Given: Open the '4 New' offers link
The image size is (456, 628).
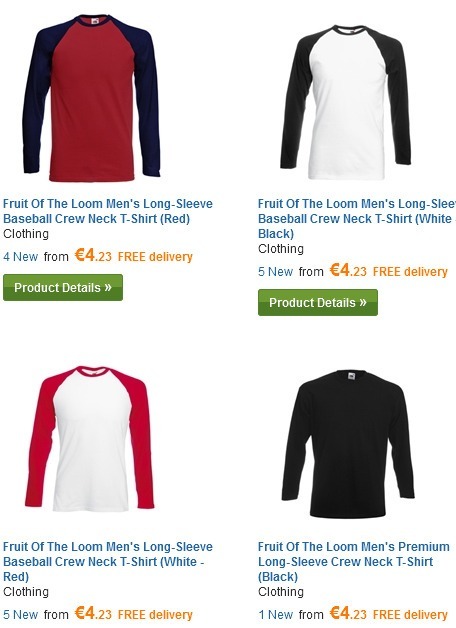Looking at the screenshot, I should click(x=20, y=257).
